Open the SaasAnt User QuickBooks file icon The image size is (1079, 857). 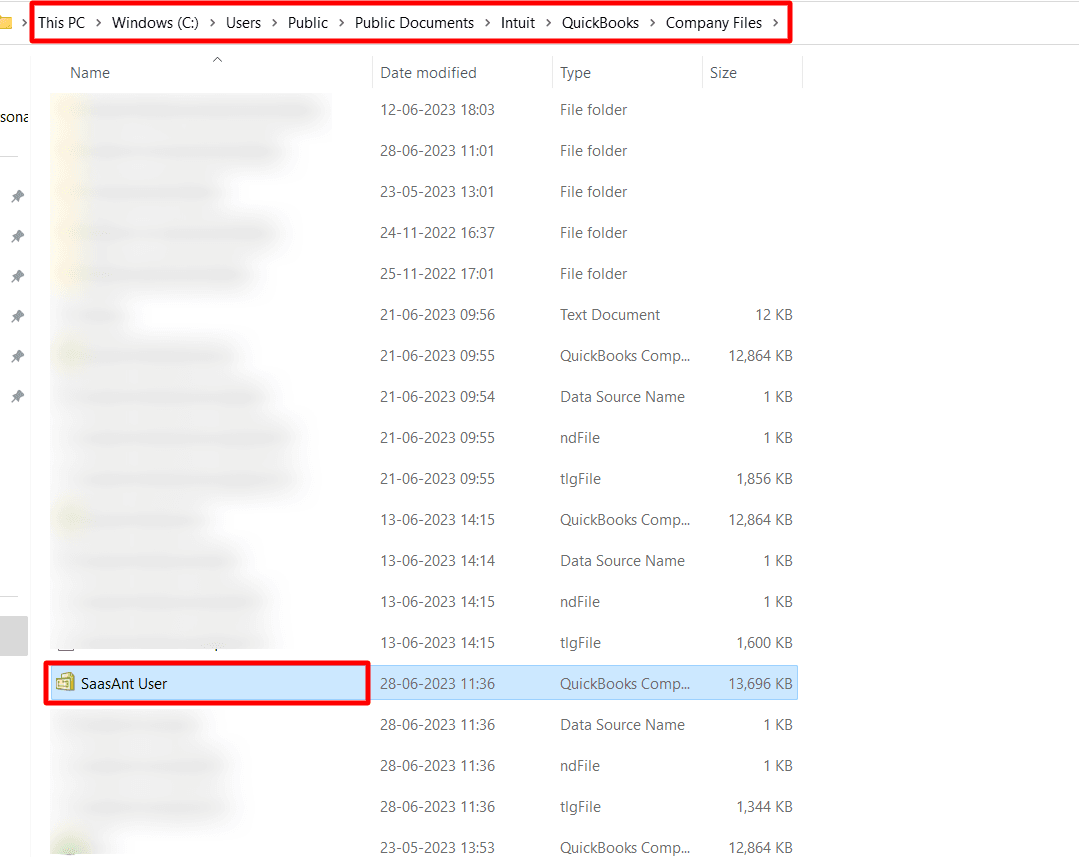(x=65, y=683)
